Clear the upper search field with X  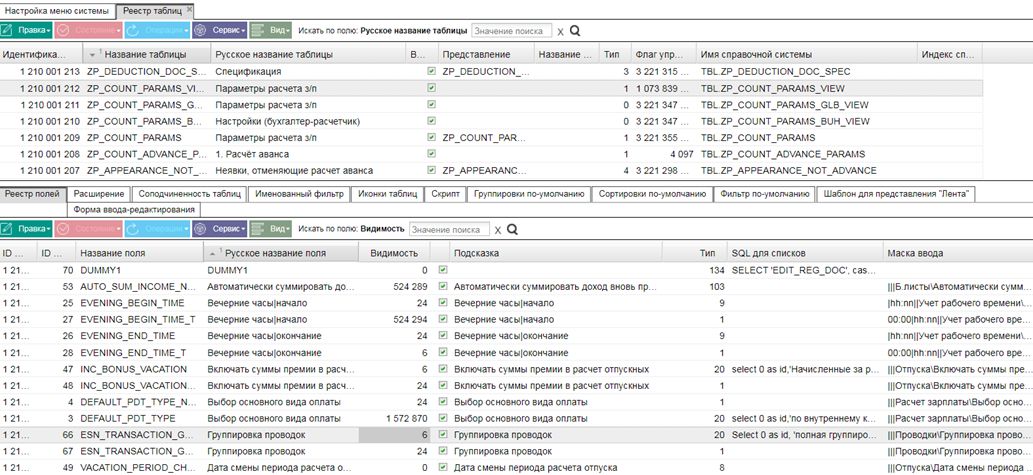[561, 32]
